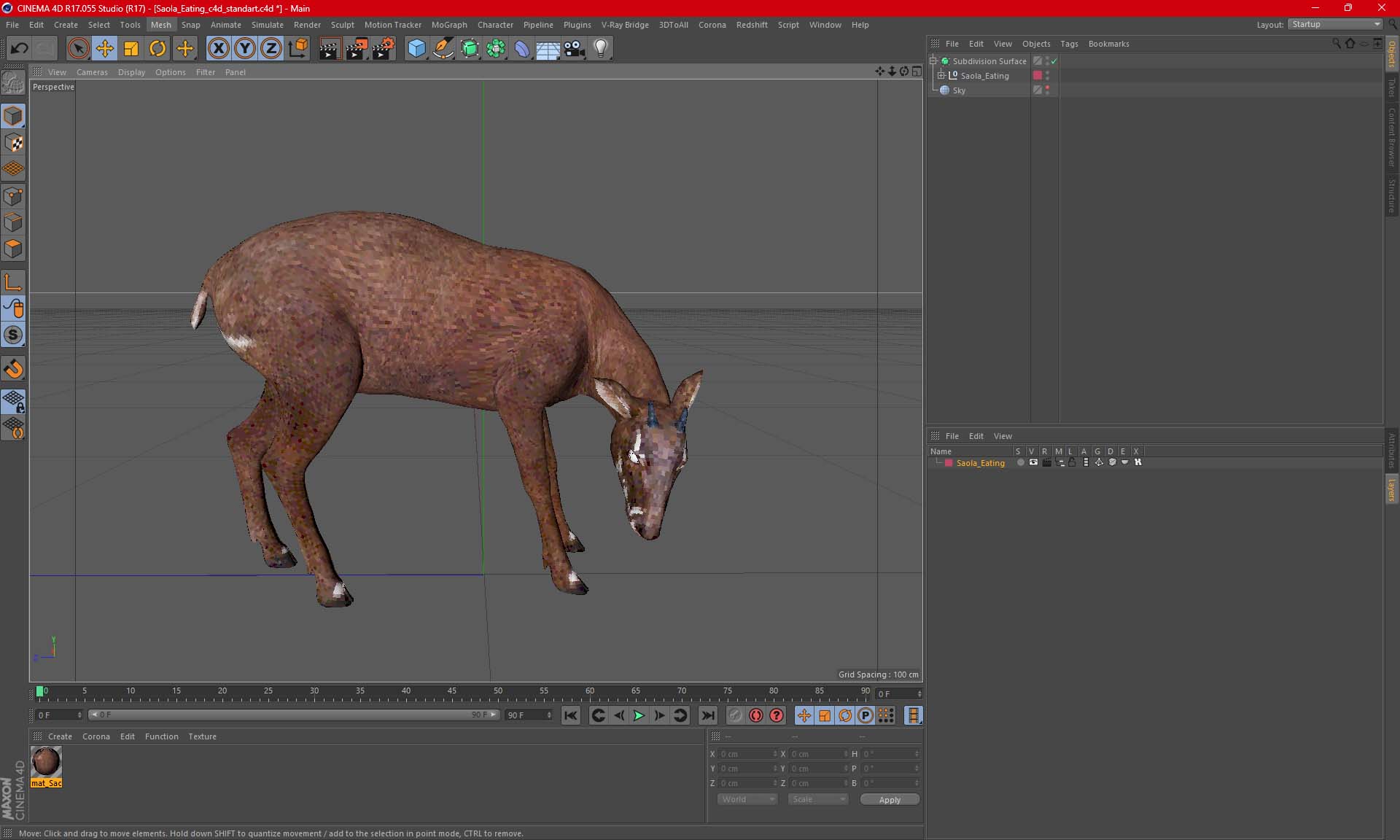Toggle Sky object visibility dots
This screenshot has width=1400, height=840.
[1048, 90]
